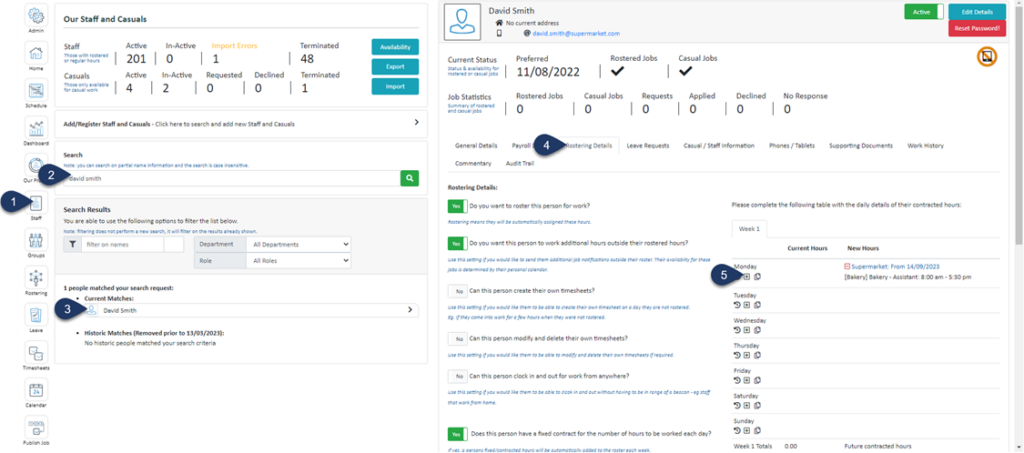Open the Audit Trail tab
Screen dimensions: 1024x453
[x=519, y=163]
